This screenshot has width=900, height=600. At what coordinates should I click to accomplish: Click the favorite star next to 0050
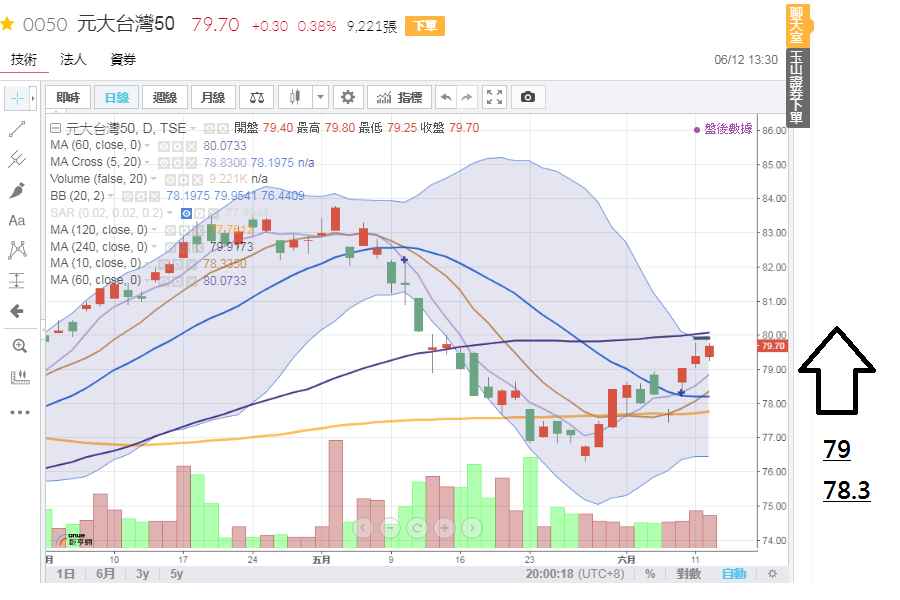click(7, 24)
